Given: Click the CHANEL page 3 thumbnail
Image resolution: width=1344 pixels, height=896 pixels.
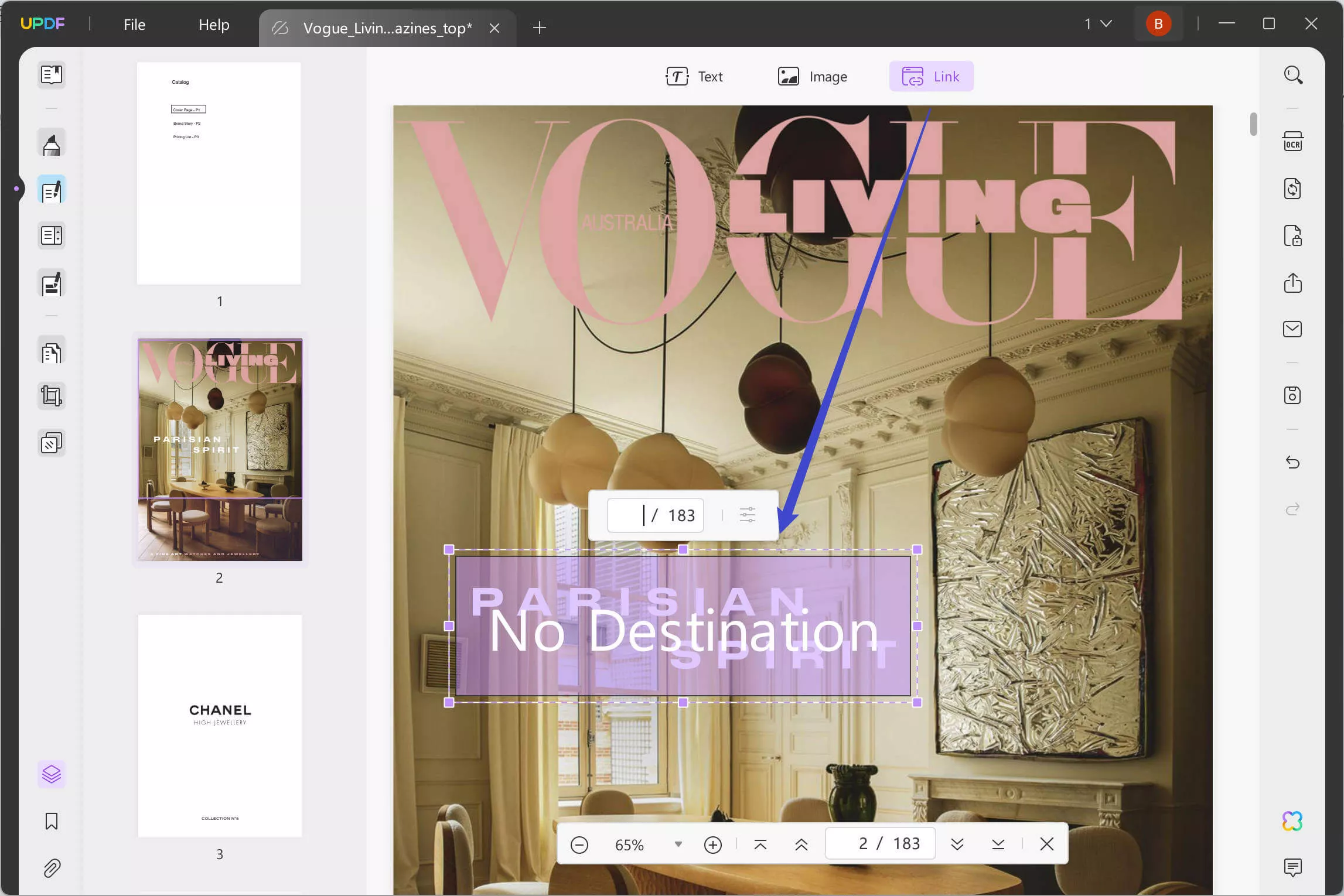Looking at the screenshot, I should (x=220, y=726).
